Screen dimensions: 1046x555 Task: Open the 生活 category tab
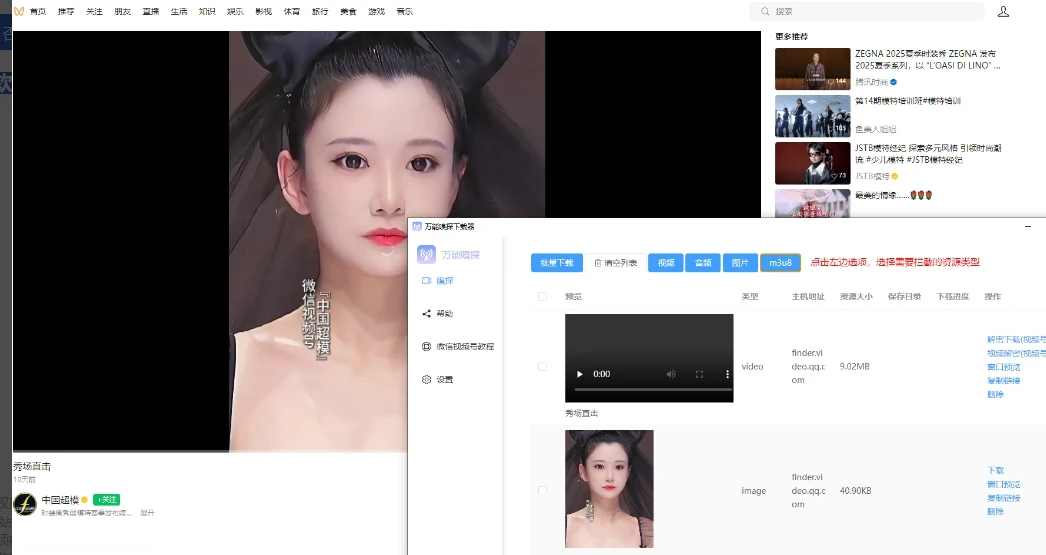(x=179, y=11)
